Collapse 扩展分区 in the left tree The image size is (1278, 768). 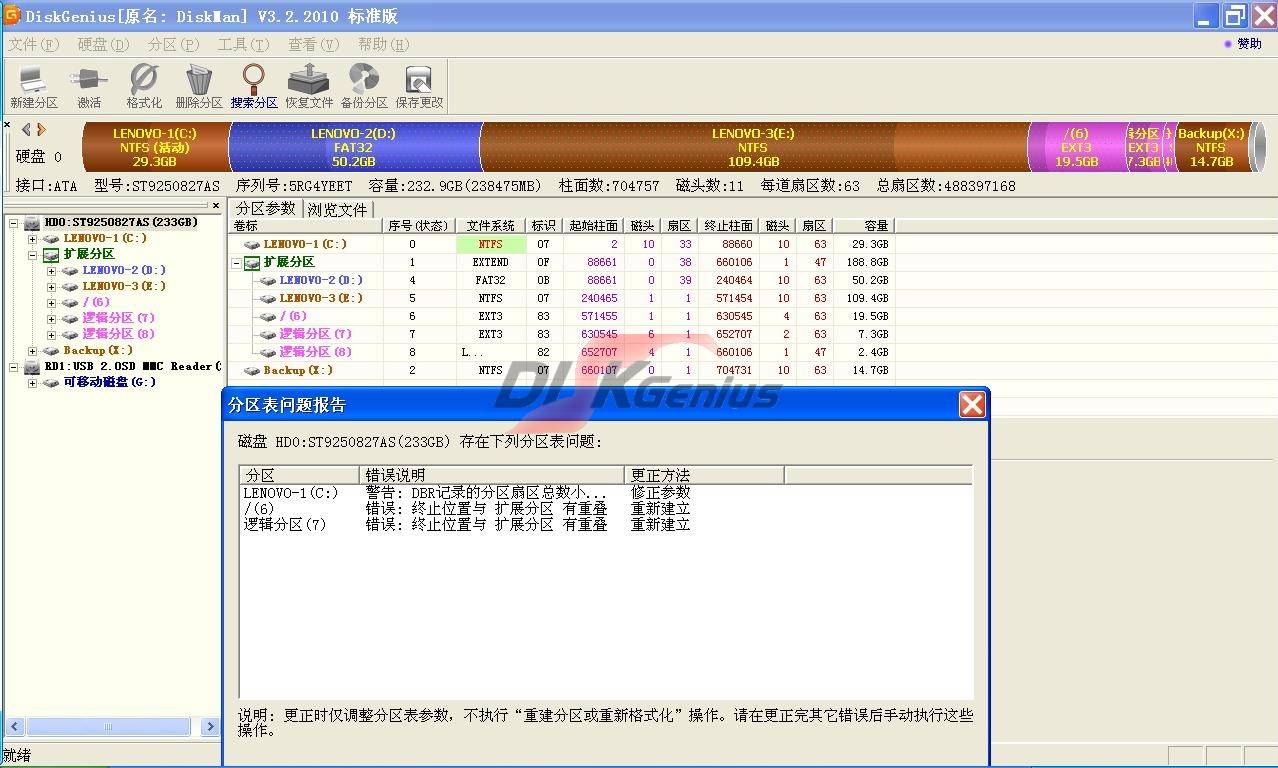33,255
